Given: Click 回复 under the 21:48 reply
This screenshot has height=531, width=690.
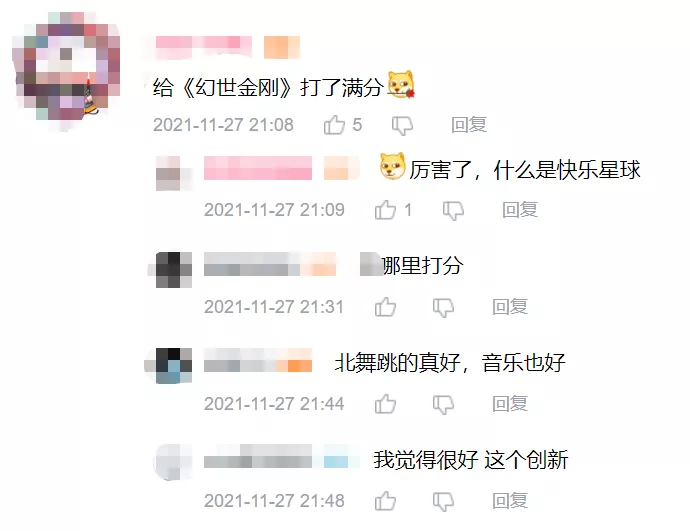Looking at the screenshot, I should pyautogui.click(x=510, y=501).
